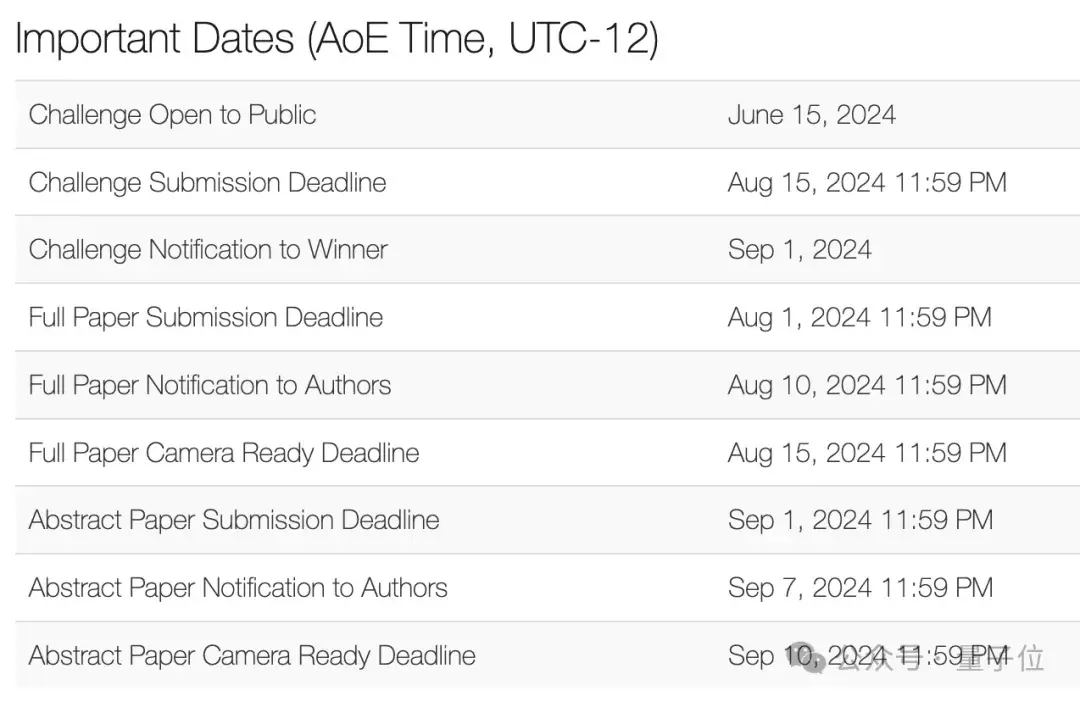This screenshot has height=702, width=1080.
Task: Click the June 15, 2024 date
Action: 811,115
